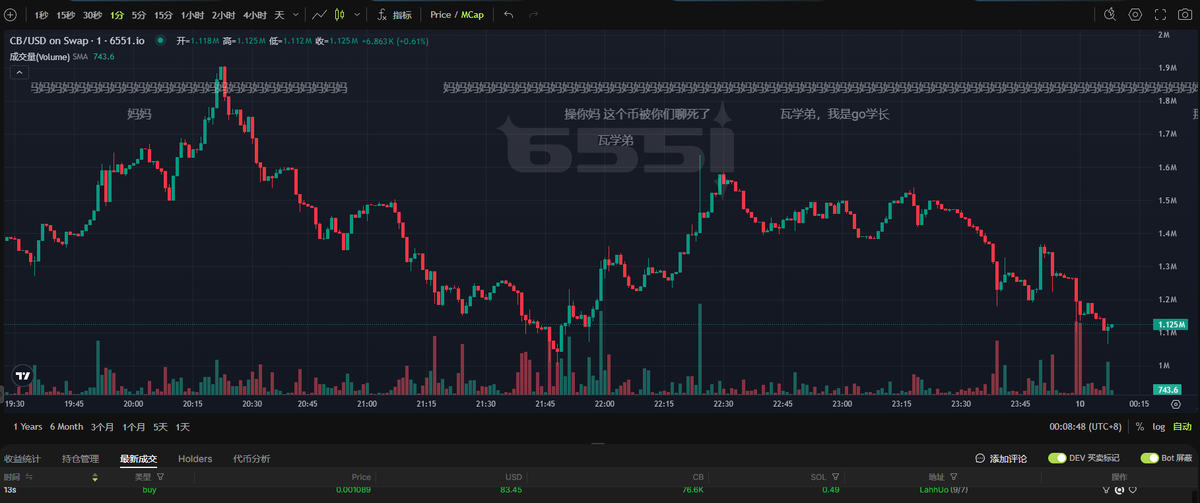1200x503 pixels.
Task: Open the 指标 indicators fx icon
Action: coord(382,15)
